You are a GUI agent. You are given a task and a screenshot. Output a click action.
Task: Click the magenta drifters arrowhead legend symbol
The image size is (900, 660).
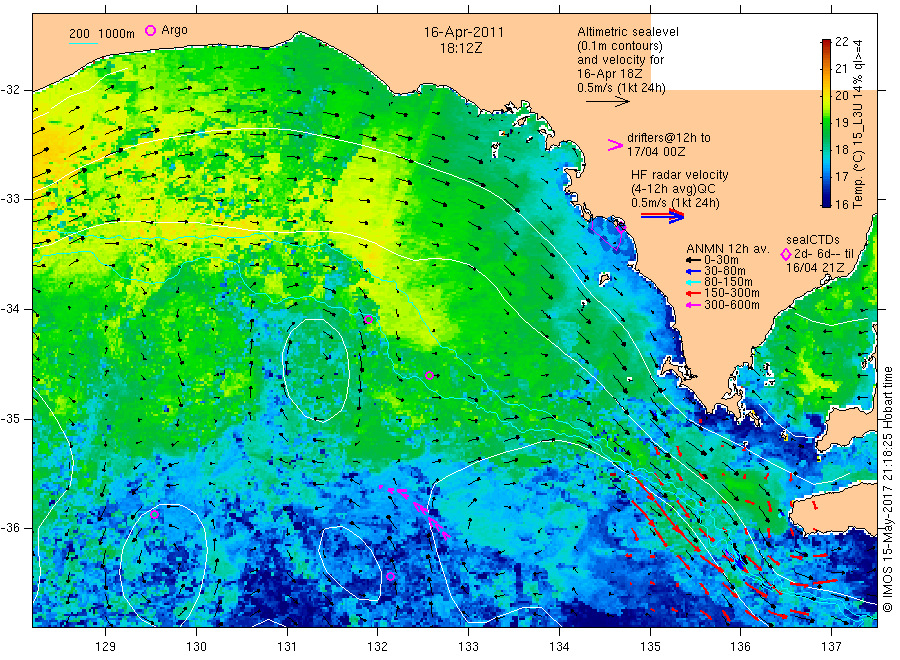click(x=615, y=145)
